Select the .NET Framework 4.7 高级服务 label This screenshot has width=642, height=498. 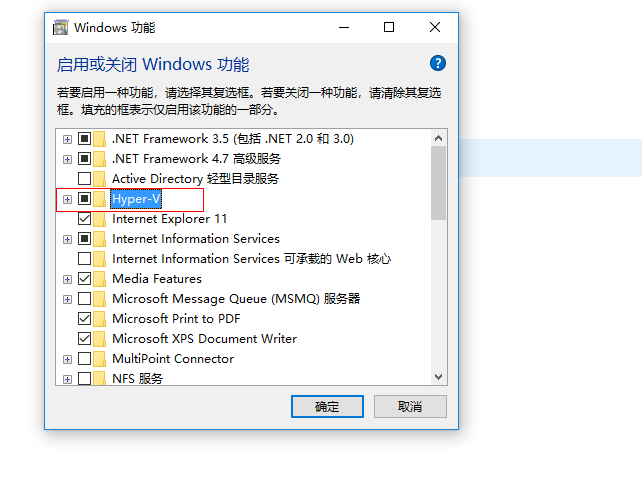196,159
